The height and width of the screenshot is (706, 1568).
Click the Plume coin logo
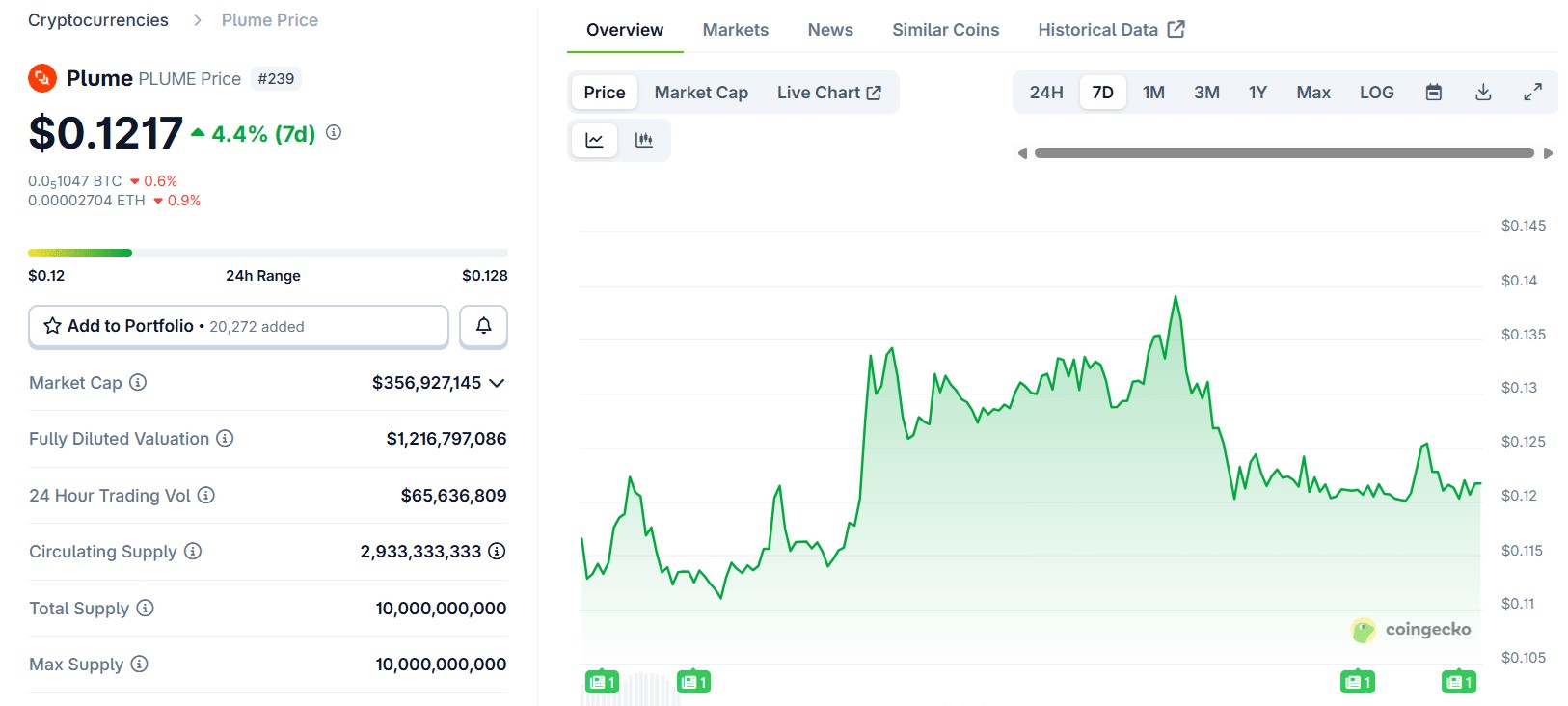click(x=42, y=78)
